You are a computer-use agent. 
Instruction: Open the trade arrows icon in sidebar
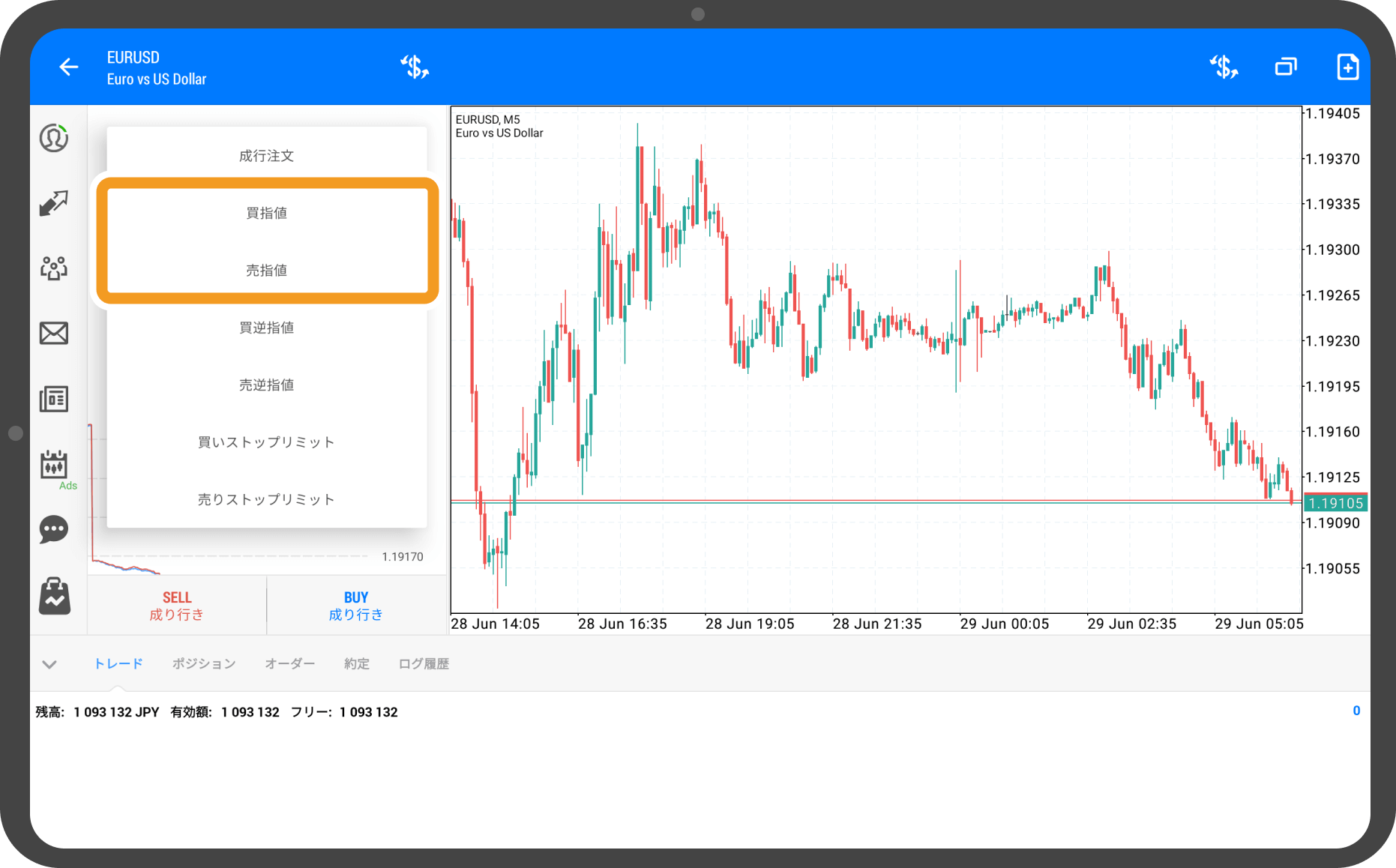click(54, 203)
